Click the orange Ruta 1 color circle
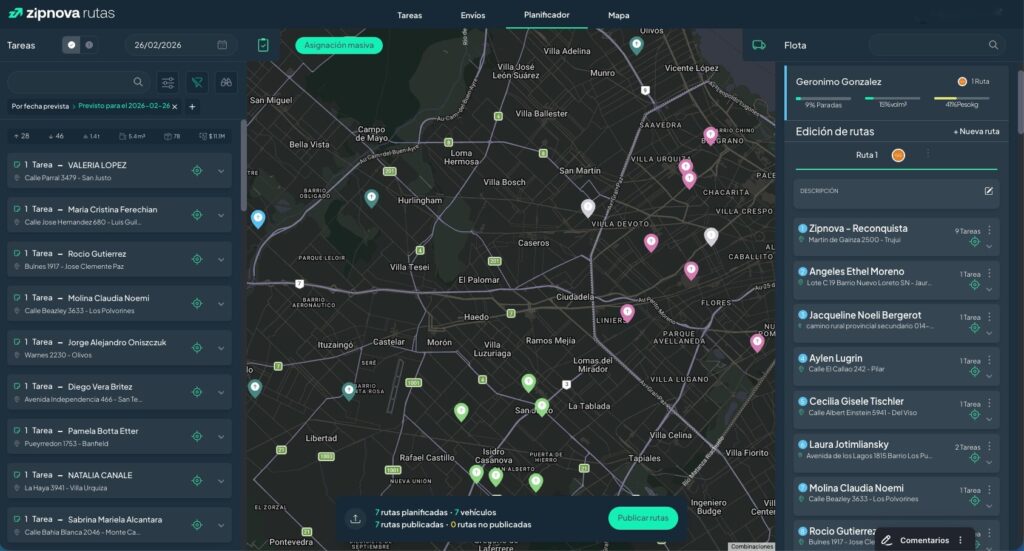This screenshot has height=551, width=1024. (x=899, y=155)
